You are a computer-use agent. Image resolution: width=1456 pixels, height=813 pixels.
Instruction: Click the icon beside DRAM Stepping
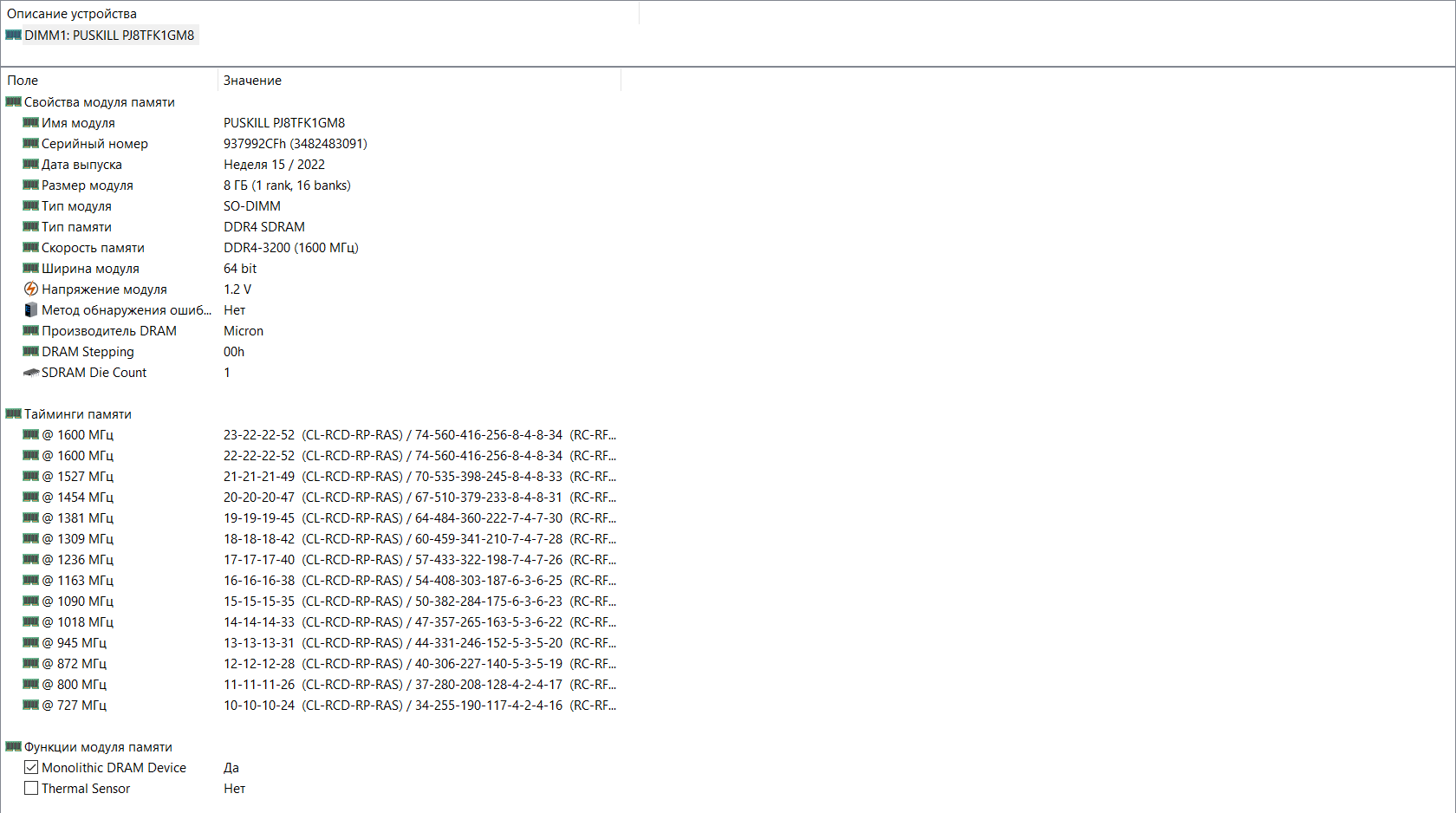click(x=31, y=351)
